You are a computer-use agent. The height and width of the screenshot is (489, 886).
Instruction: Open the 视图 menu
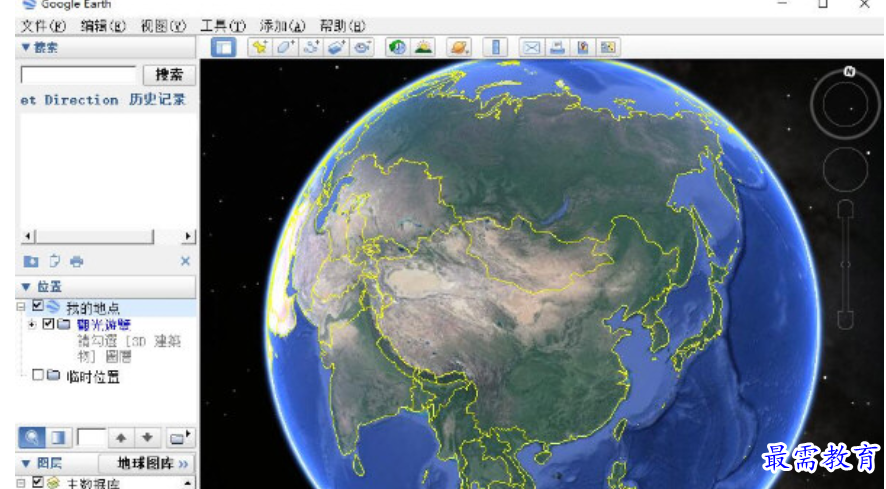[163, 26]
